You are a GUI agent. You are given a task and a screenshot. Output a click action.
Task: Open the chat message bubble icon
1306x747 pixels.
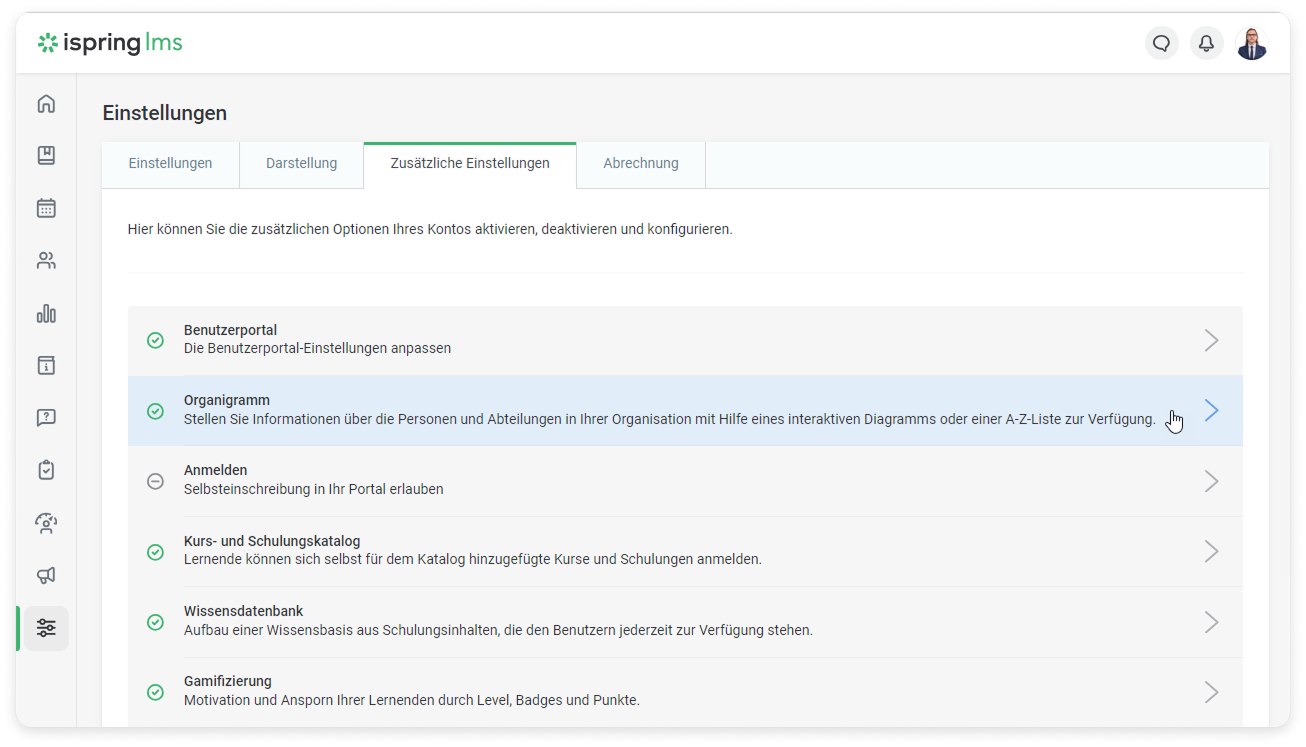point(1161,44)
